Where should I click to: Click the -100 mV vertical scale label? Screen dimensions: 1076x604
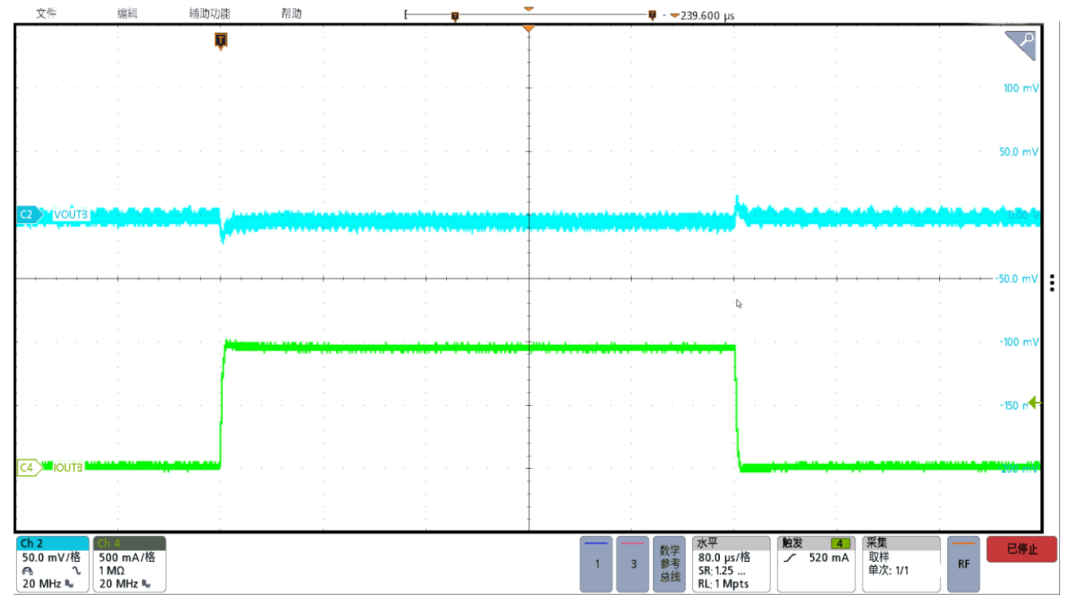1018,342
